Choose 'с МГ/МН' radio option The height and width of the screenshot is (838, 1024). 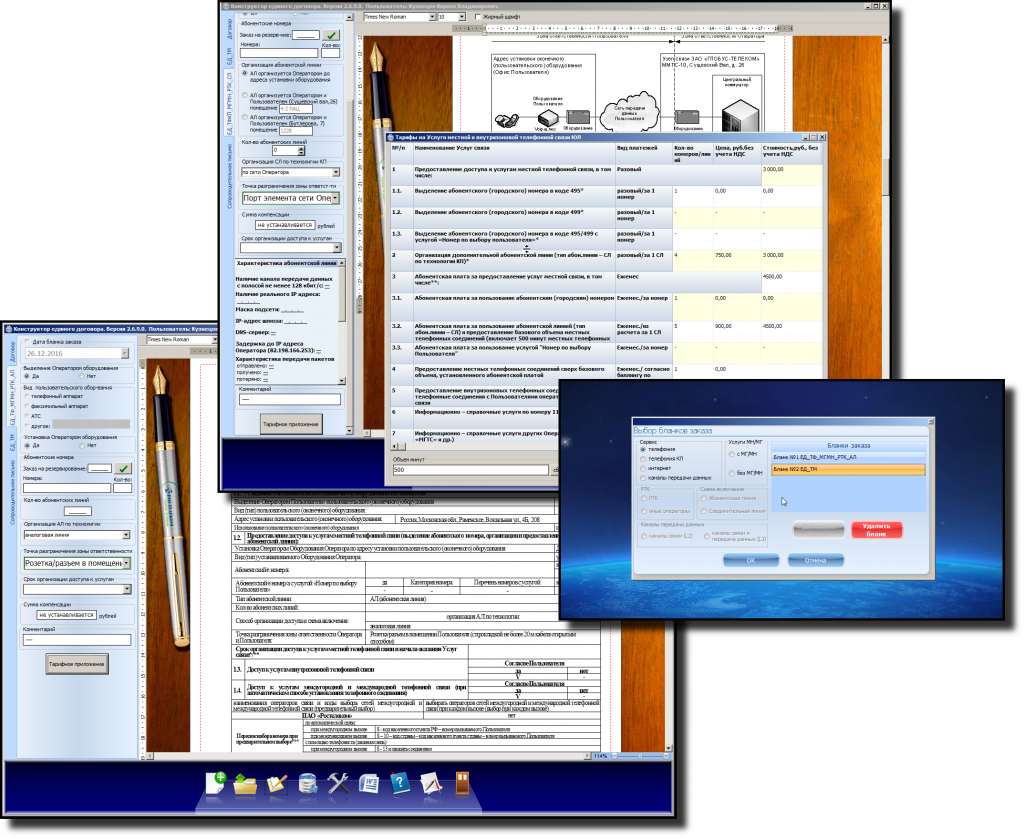pos(731,455)
